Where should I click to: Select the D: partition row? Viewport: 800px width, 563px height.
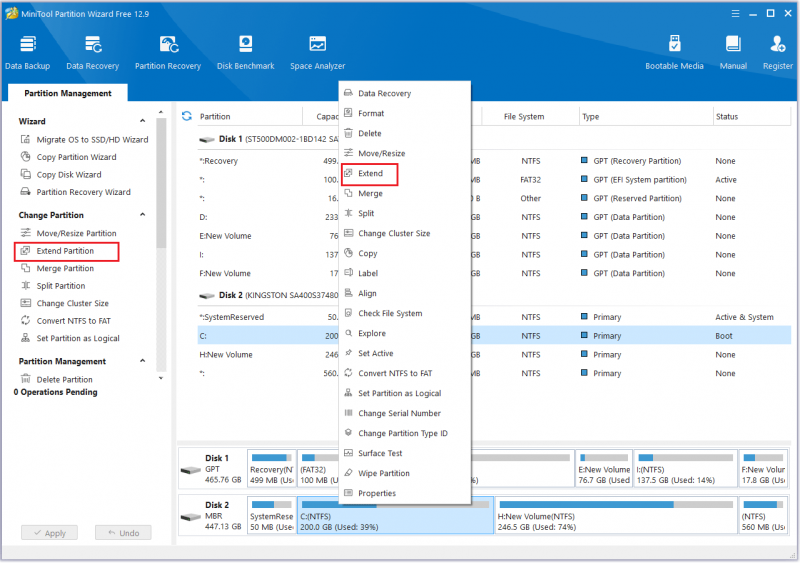click(494, 217)
